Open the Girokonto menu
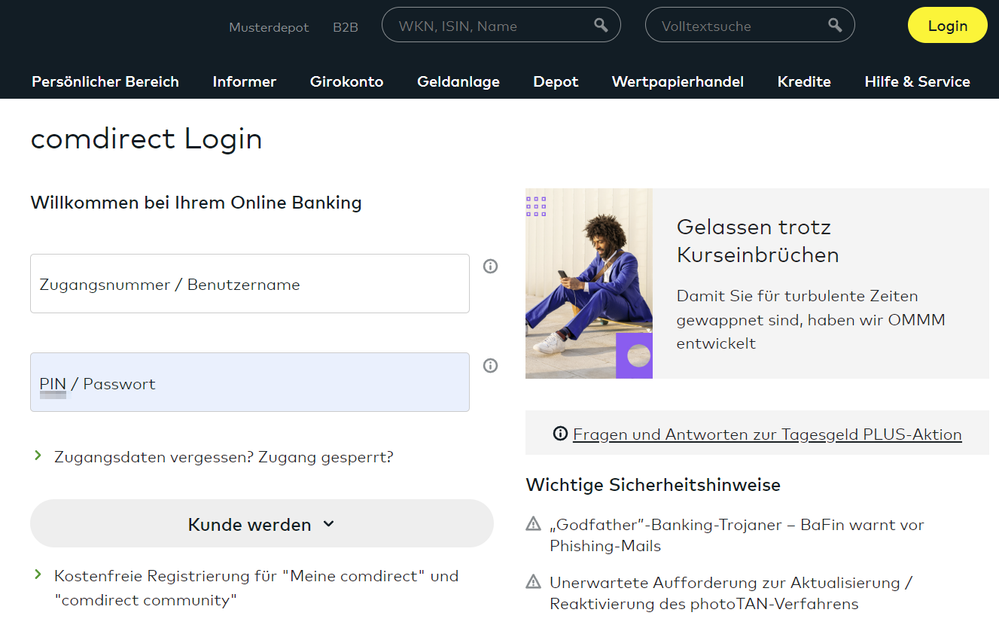This screenshot has height=619, width=999. pos(346,82)
